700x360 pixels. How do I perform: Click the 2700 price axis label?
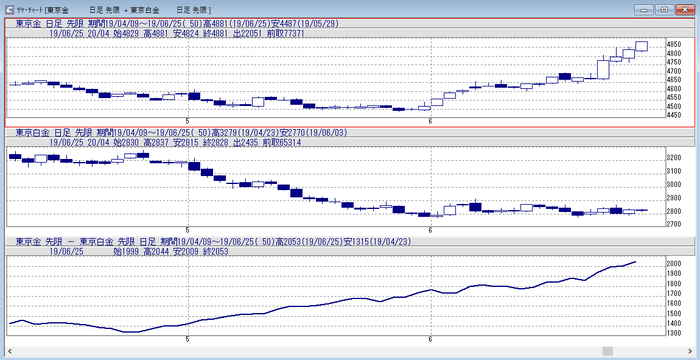pos(674,224)
